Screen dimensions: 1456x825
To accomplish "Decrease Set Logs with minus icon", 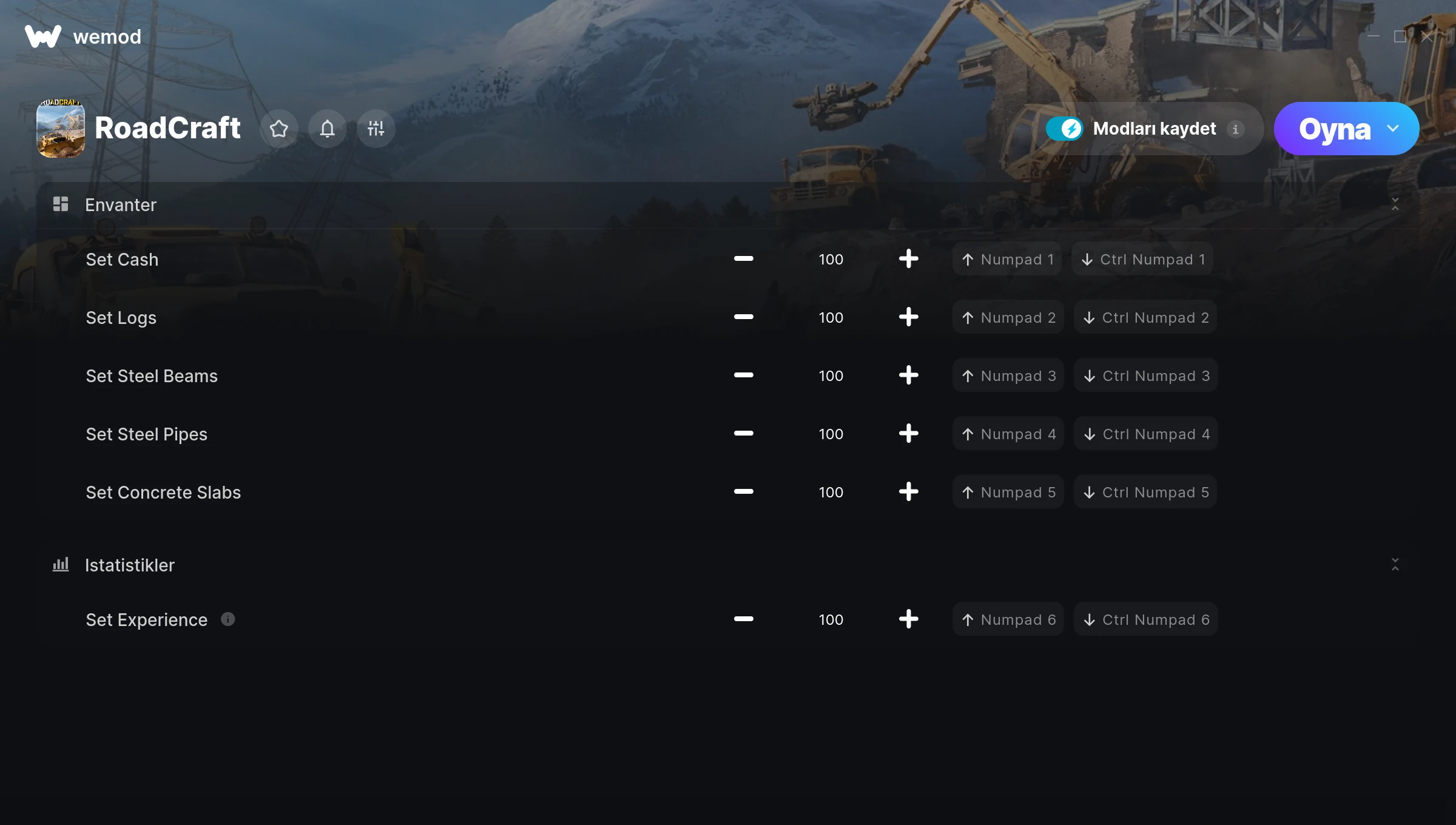I will click(744, 317).
